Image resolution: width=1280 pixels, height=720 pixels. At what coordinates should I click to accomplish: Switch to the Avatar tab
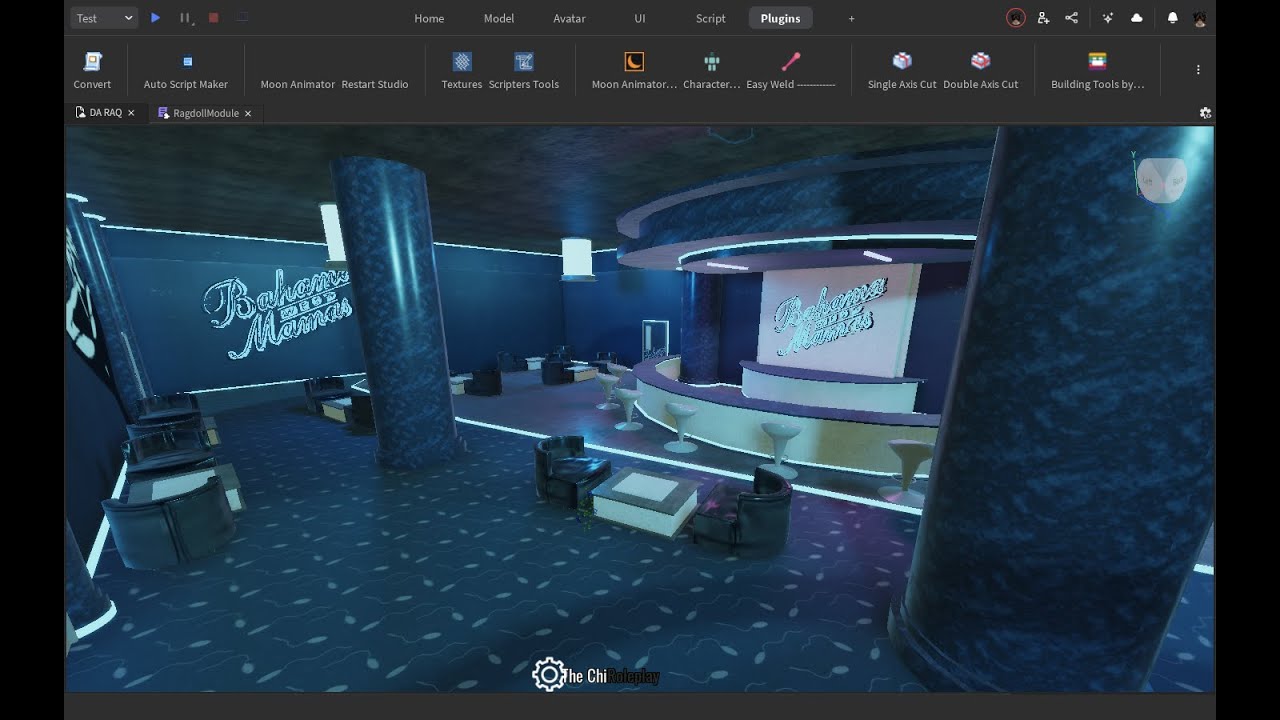(570, 18)
